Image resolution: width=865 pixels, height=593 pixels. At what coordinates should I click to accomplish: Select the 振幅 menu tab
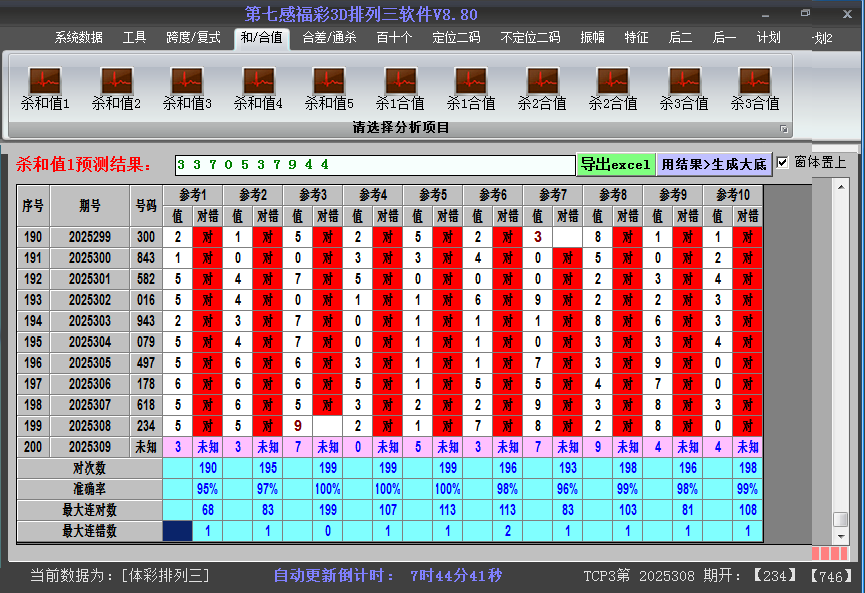[x=593, y=38]
